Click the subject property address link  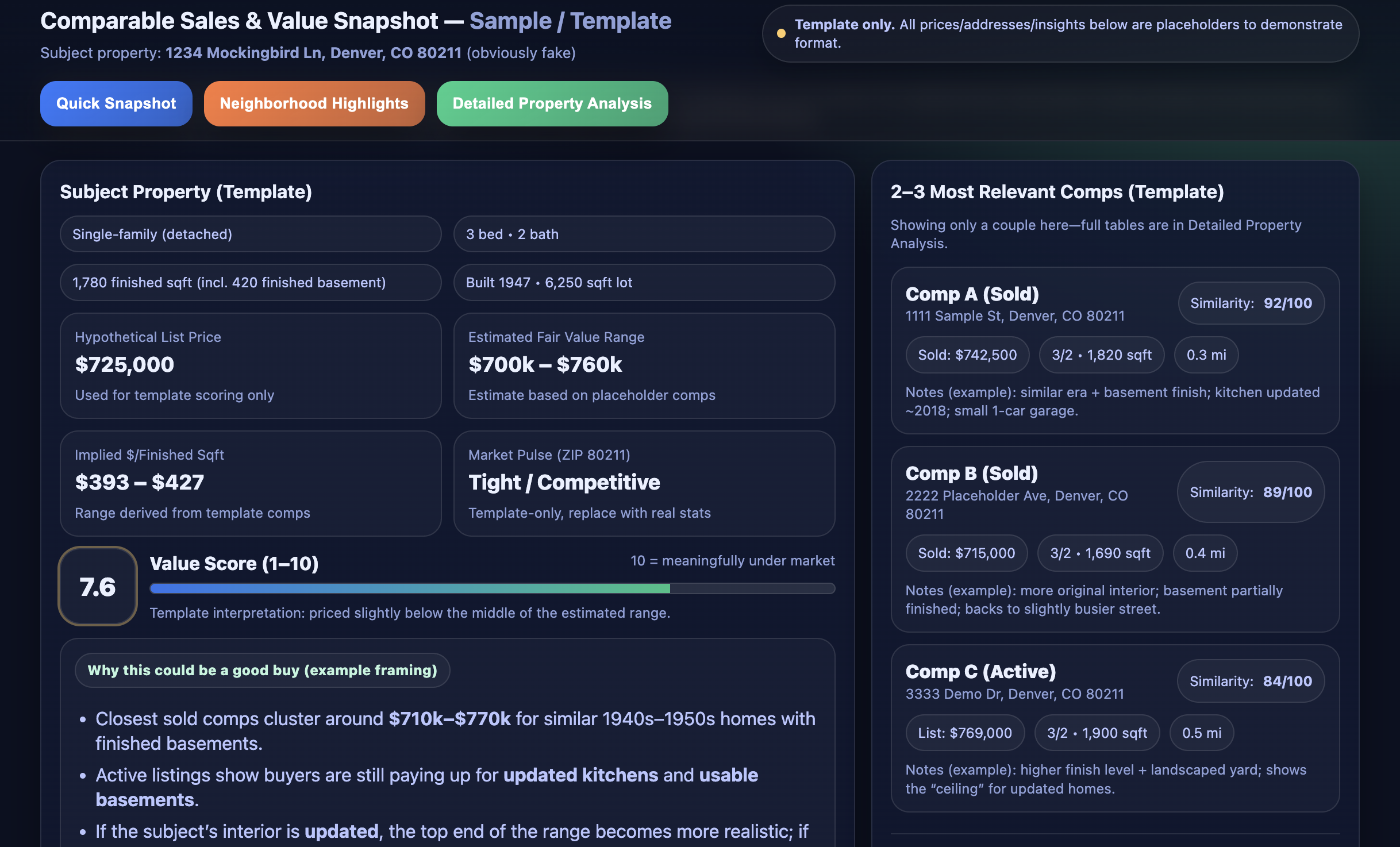coord(313,52)
